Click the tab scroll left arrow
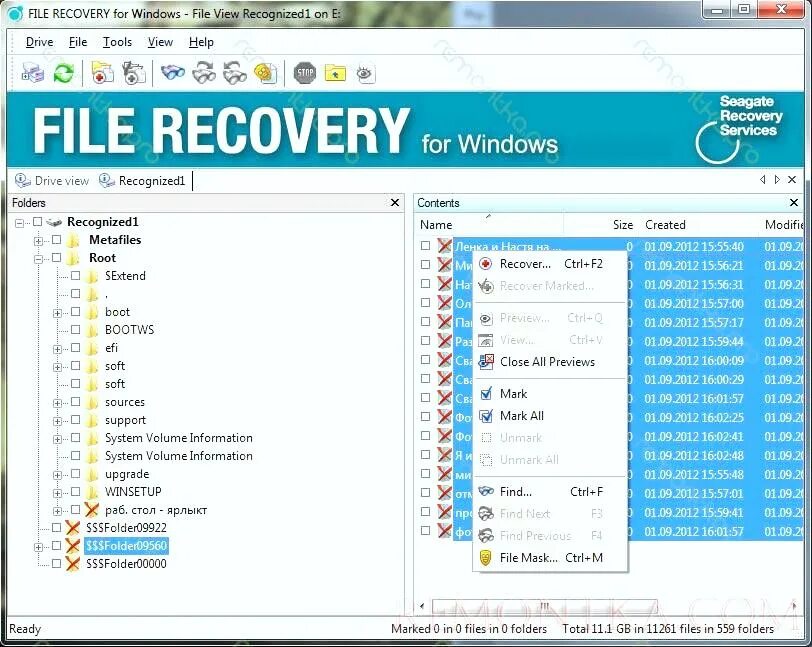 pyautogui.click(x=762, y=180)
